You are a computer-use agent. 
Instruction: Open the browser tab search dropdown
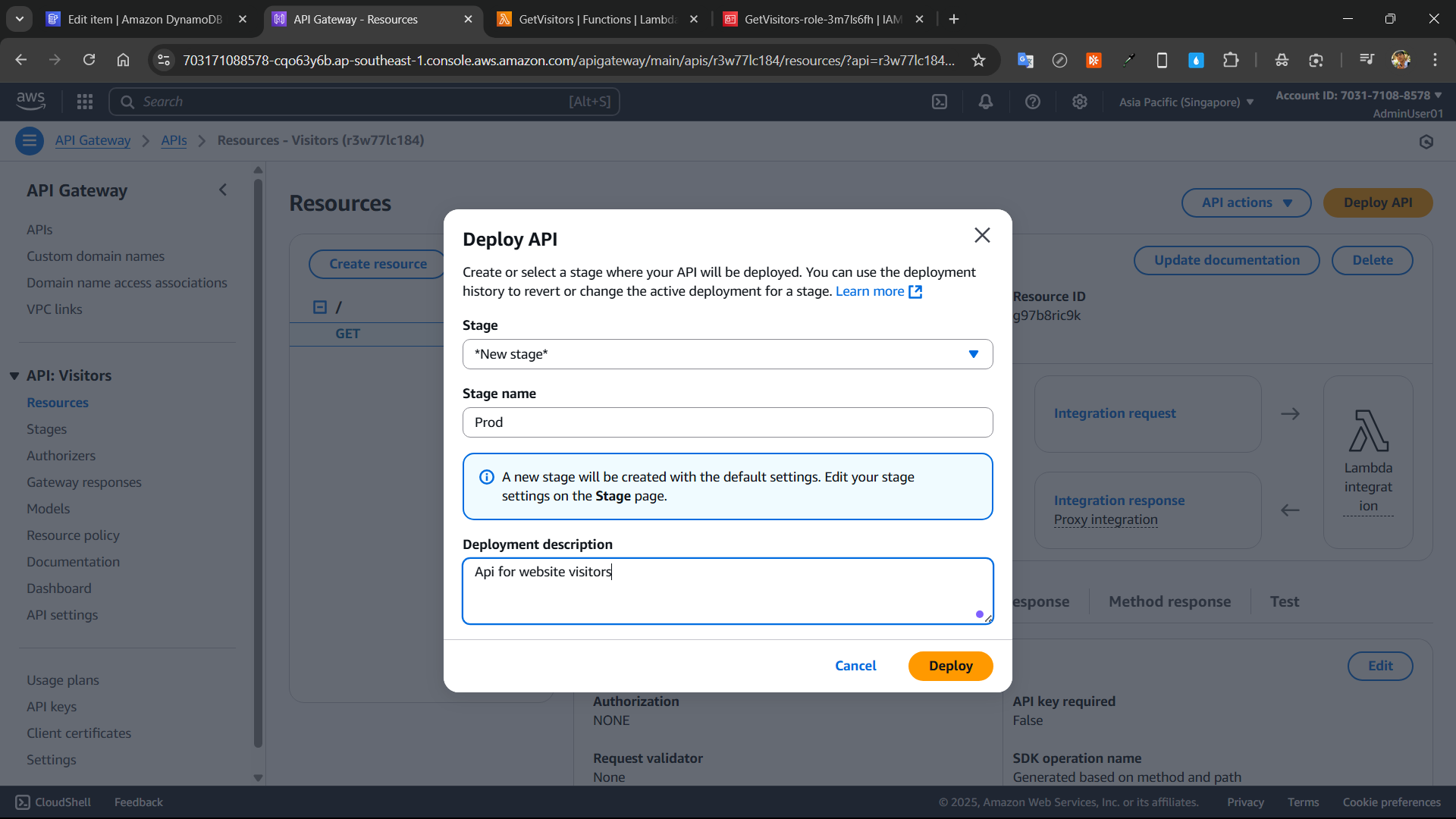tap(20, 19)
